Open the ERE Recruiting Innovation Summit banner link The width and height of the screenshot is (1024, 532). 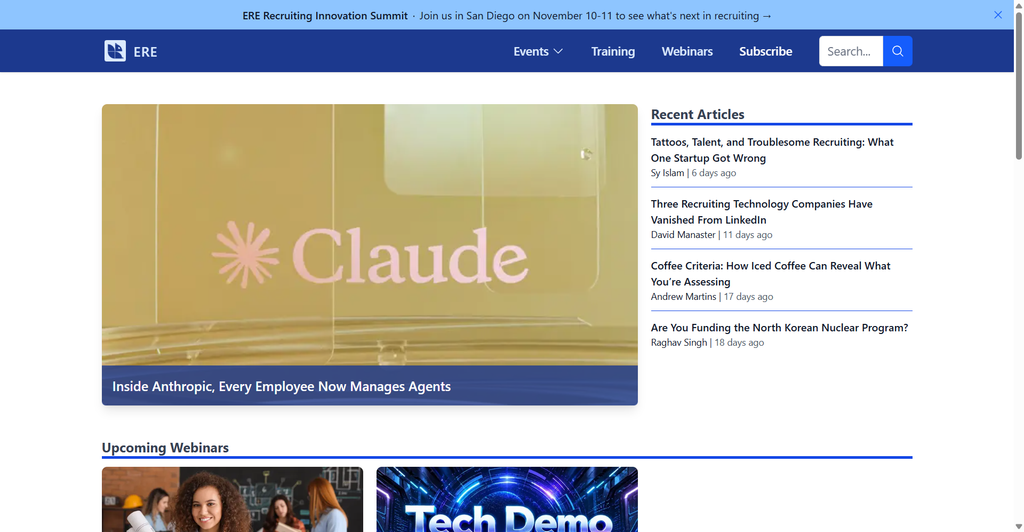507,15
